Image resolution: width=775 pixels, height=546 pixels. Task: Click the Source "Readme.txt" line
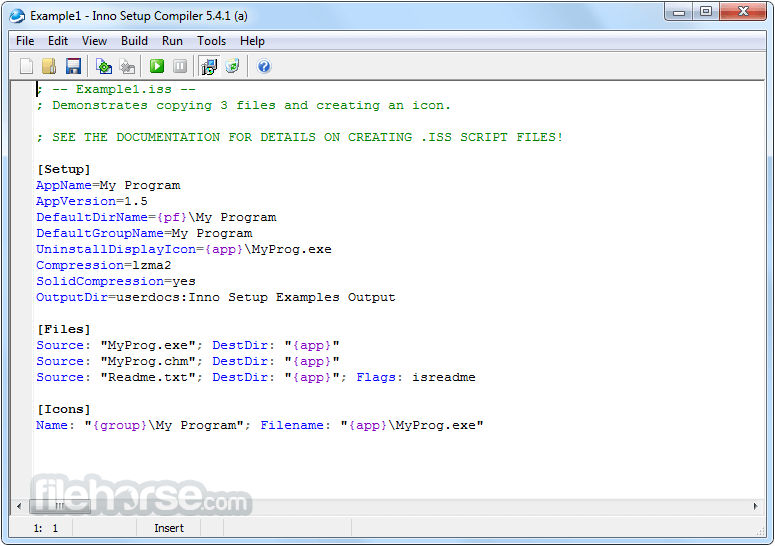tap(256, 378)
